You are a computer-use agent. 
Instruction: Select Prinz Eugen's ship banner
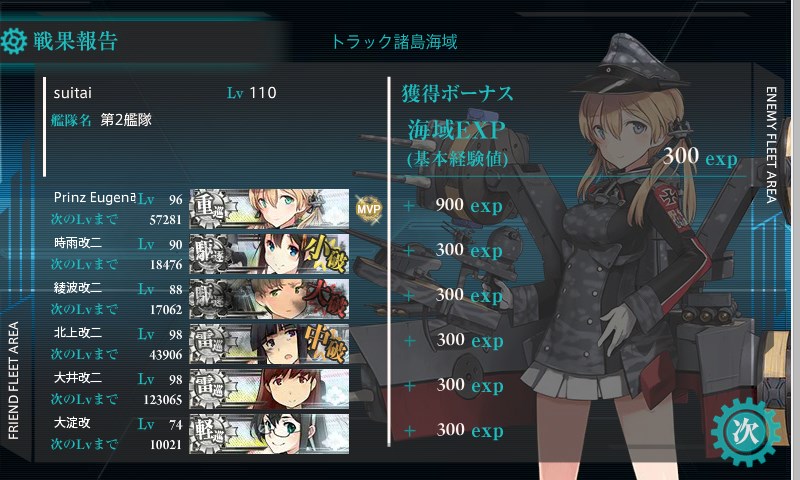269,209
